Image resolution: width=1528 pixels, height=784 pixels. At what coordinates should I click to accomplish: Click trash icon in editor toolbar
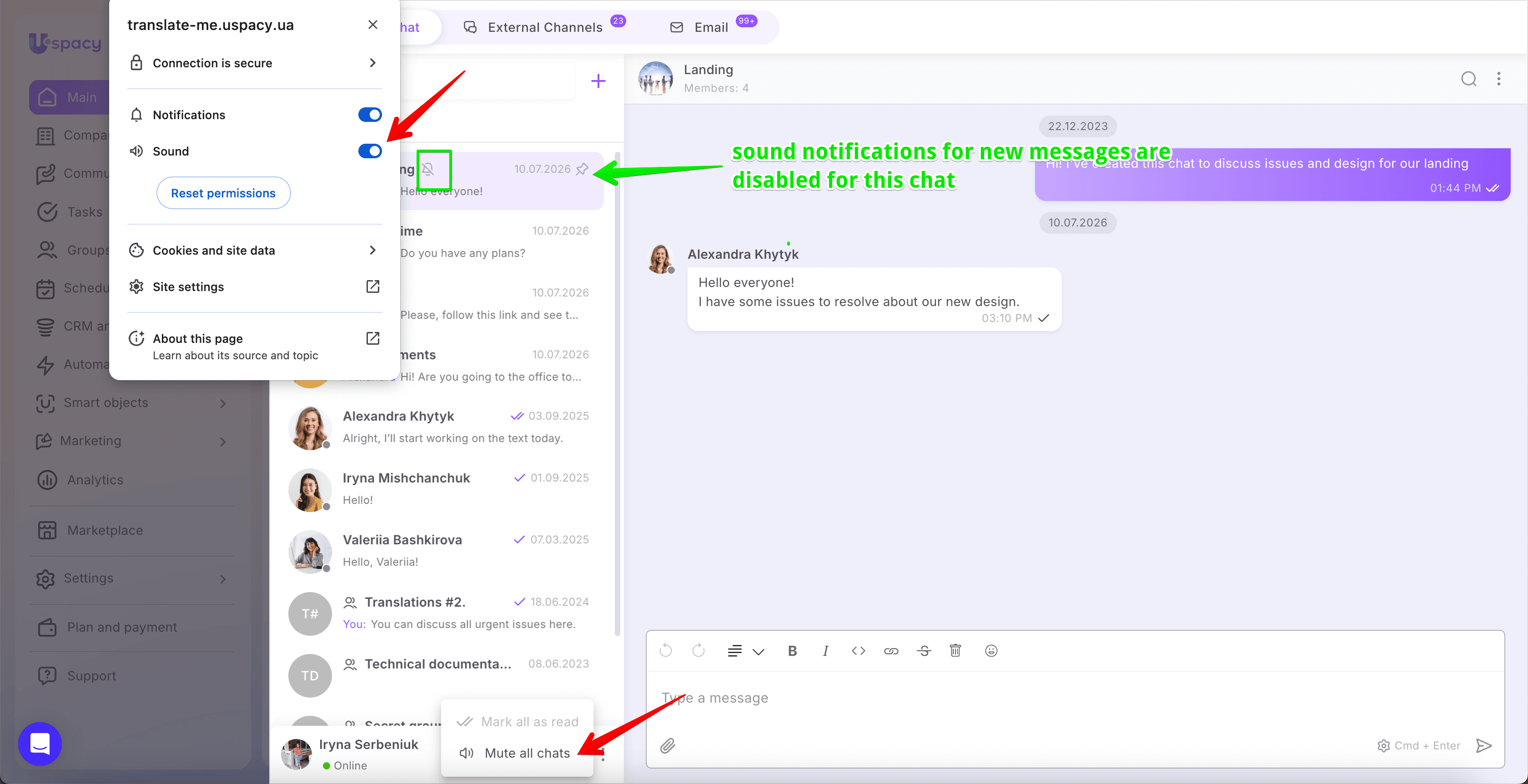(x=955, y=651)
